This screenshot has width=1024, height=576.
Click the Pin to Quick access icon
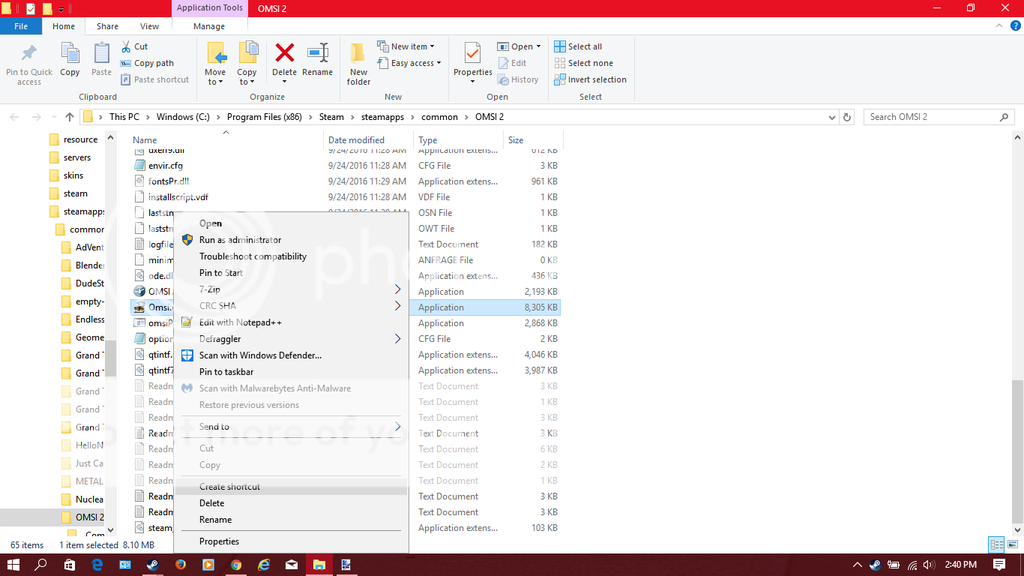click(29, 63)
